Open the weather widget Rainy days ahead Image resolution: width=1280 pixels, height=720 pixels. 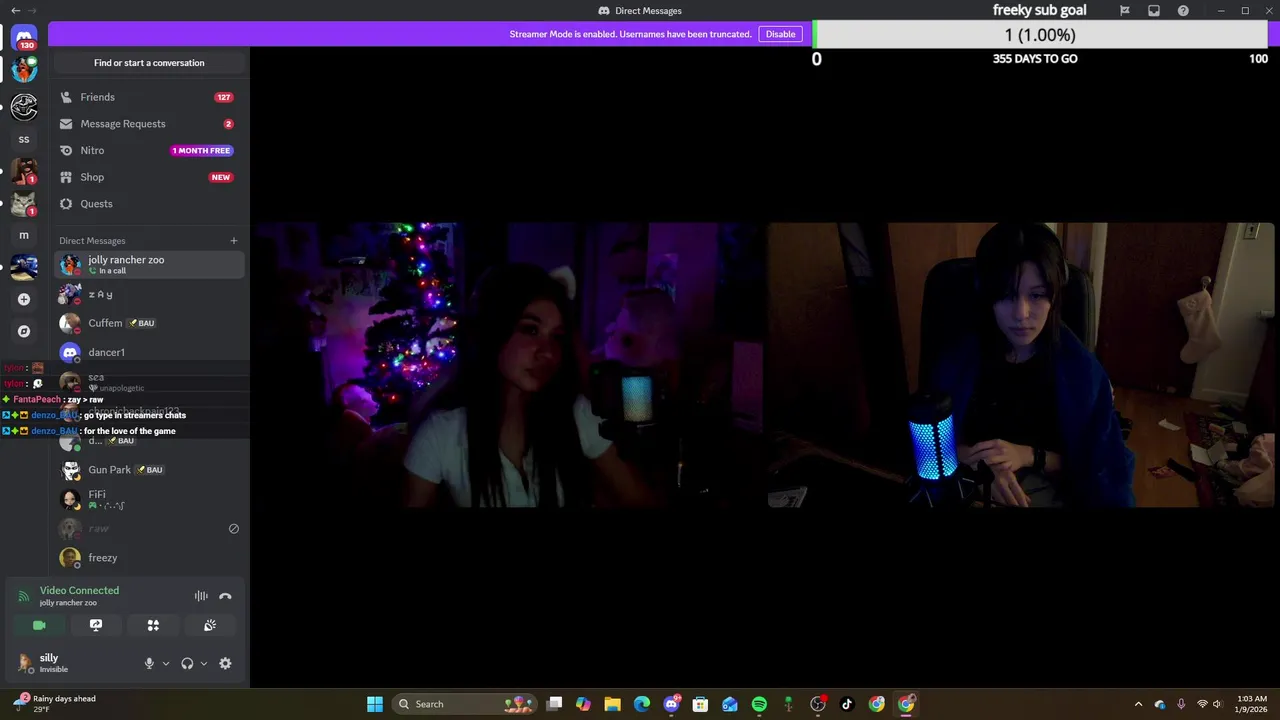point(55,704)
